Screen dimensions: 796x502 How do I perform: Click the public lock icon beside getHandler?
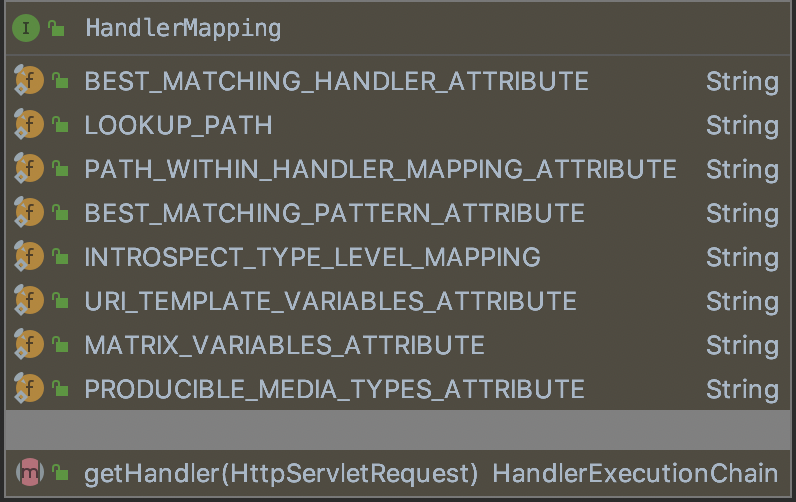pyautogui.click(x=60, y=472)
